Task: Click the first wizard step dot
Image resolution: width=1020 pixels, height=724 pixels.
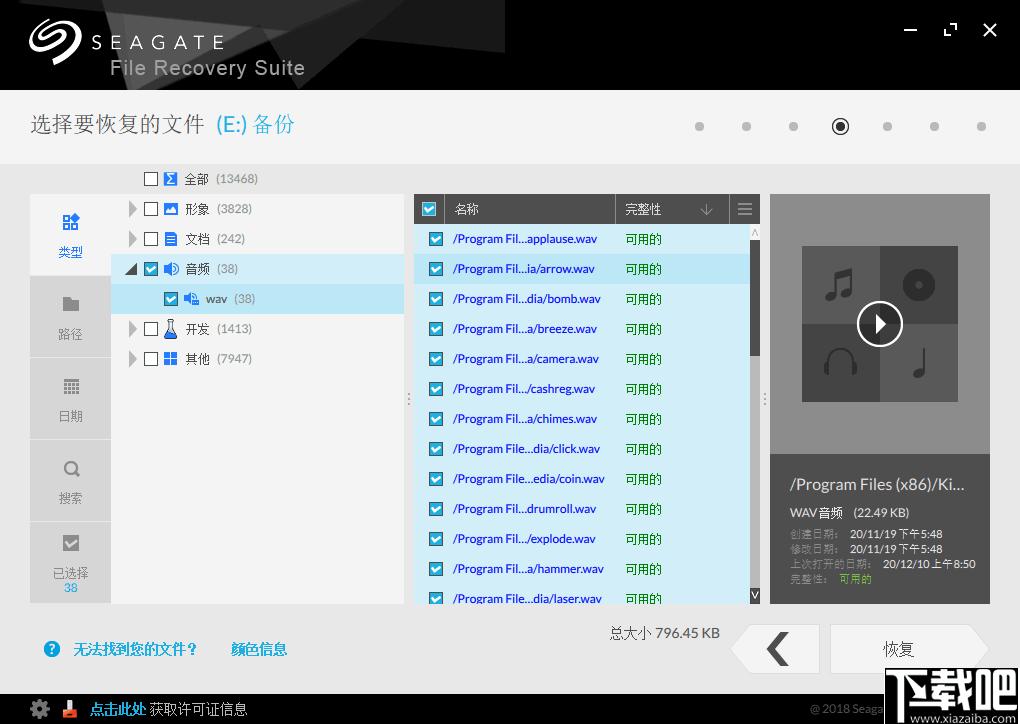Action: [x=699, y=126]
